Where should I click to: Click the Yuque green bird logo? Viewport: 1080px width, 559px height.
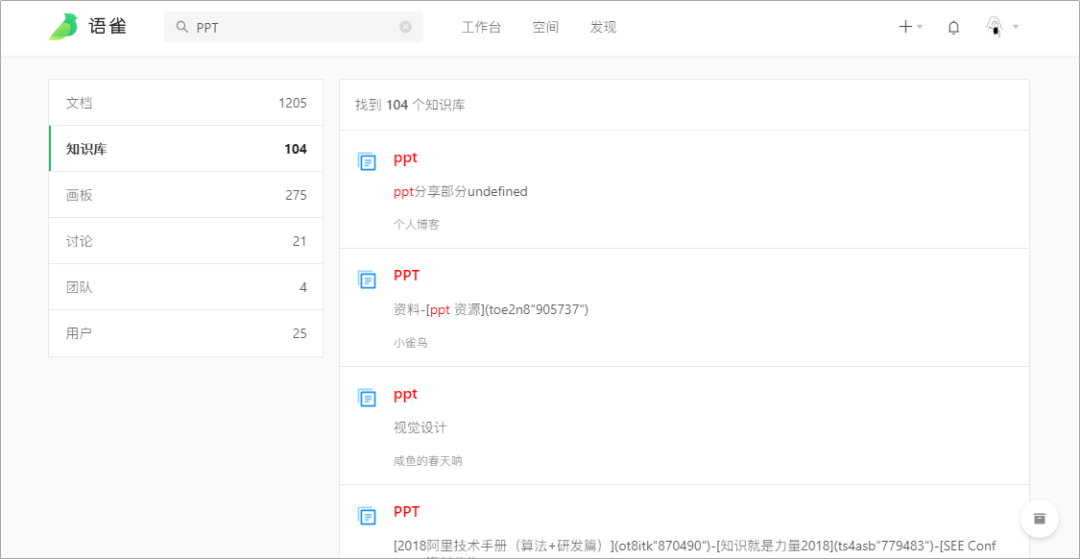(63, 27)
